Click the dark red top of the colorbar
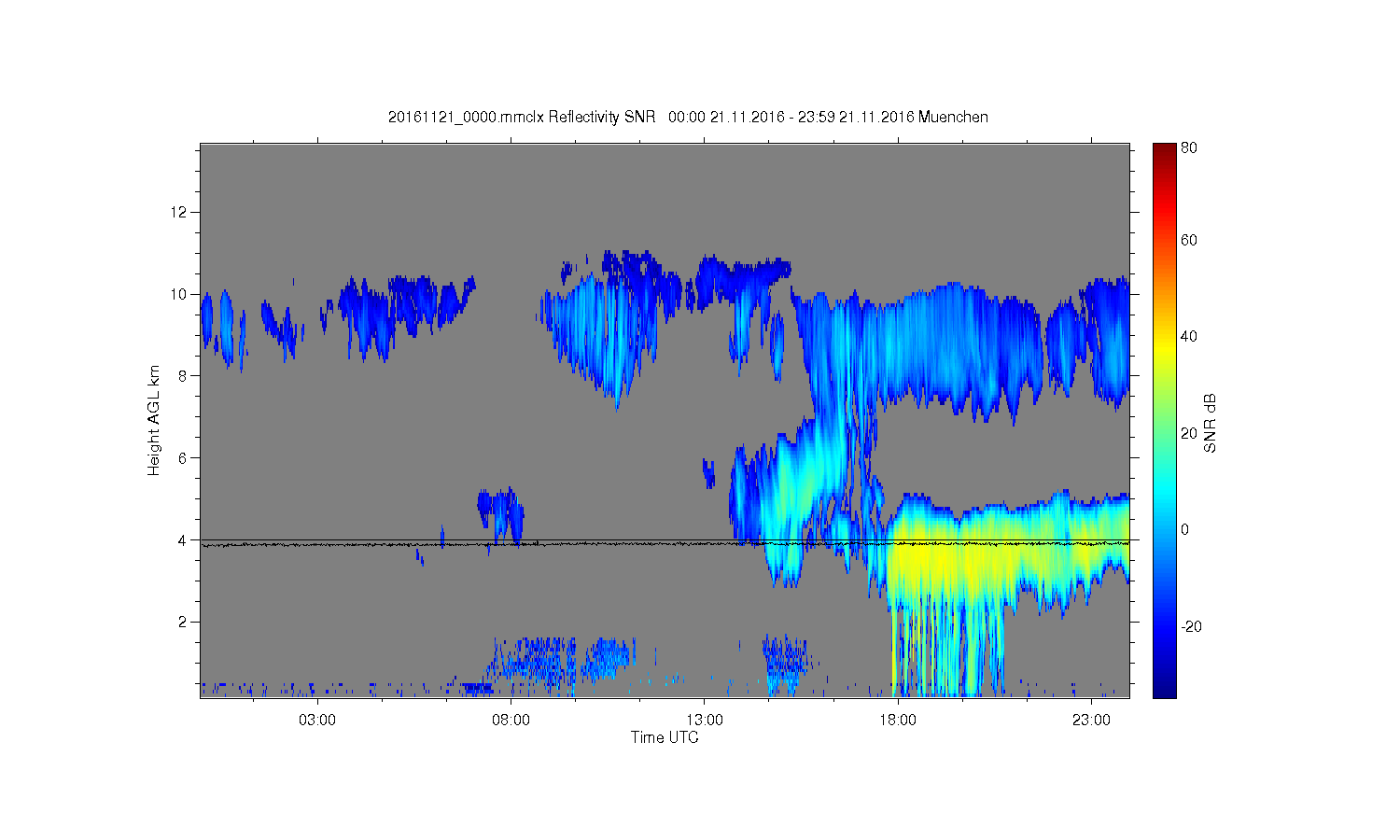The image size is (1400, 840). 1164,151
